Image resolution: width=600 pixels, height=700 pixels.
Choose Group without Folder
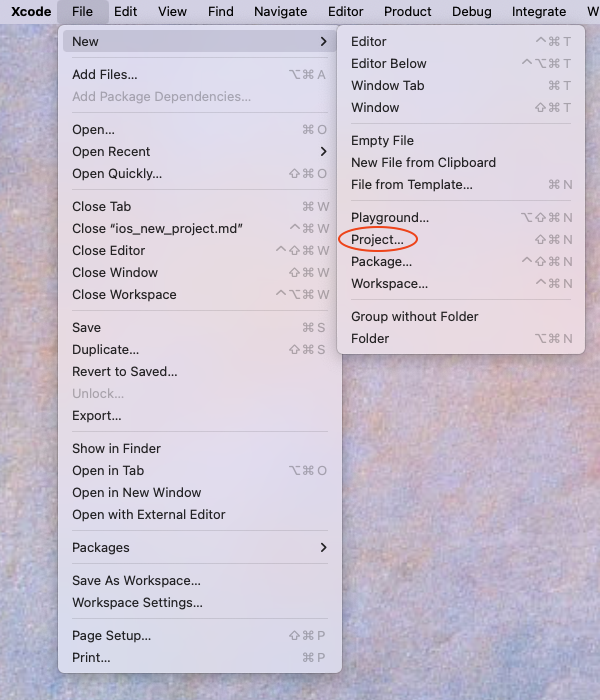click(414, 317)
